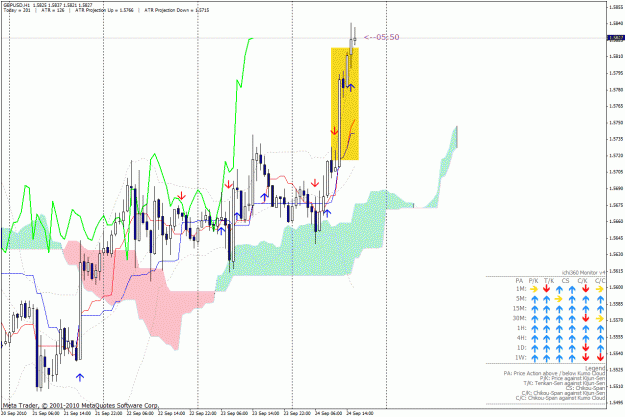The height and width of the screenshot is (417, 625).
Task: Click the 'P/K' column header in the monitor
Action: pos(533,281)
